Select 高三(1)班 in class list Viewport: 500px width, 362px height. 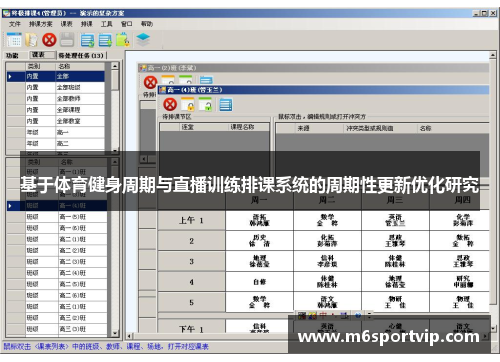pos(57,307)
